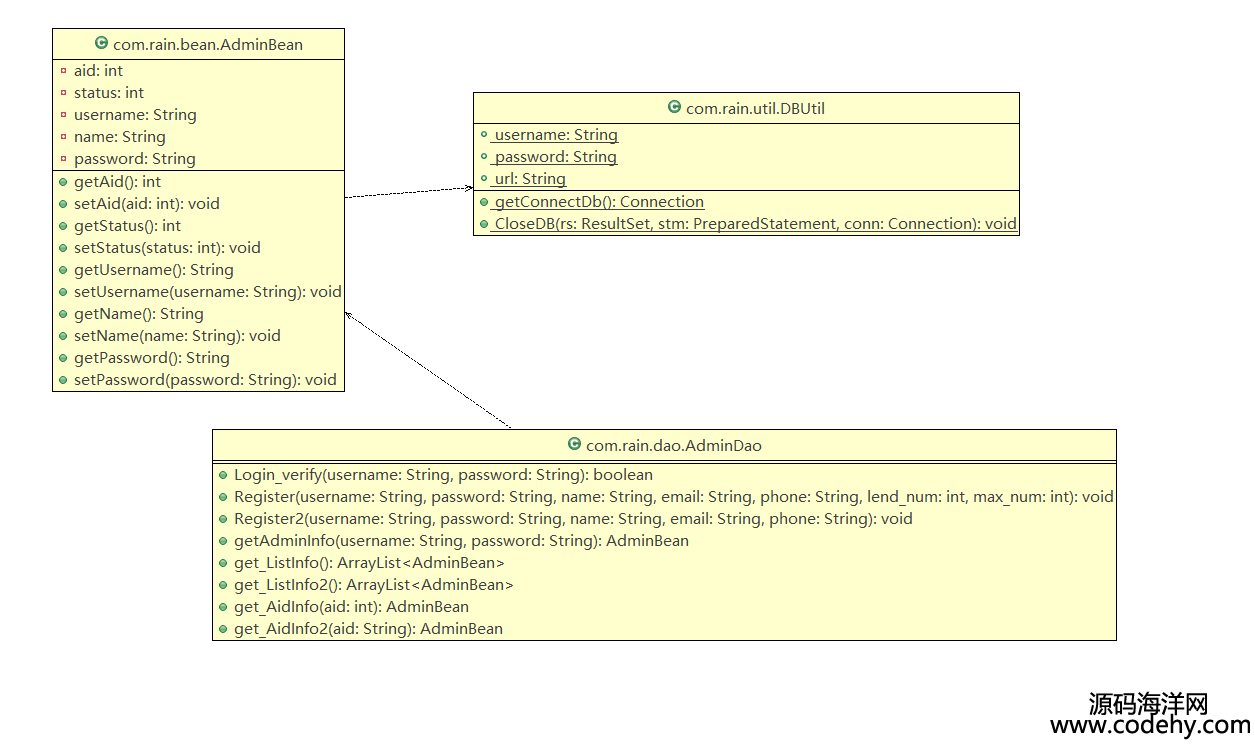Screen dimensions: 1255x745
Task: Select the com.rain.dao.AdminDao class title
Action: click(674, 446)
